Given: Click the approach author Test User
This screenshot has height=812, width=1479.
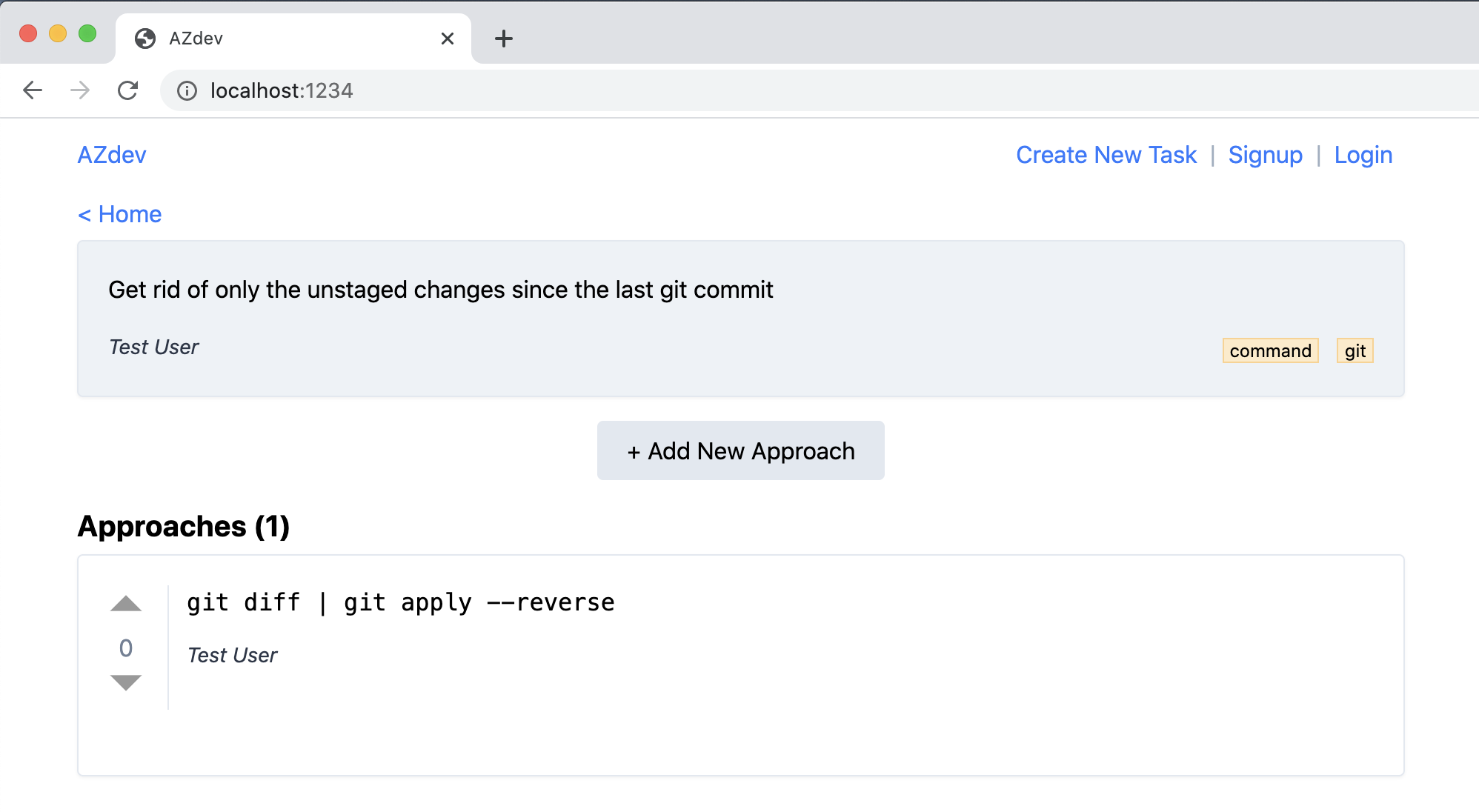Looking at the screenshot, I should coord(233,655).
